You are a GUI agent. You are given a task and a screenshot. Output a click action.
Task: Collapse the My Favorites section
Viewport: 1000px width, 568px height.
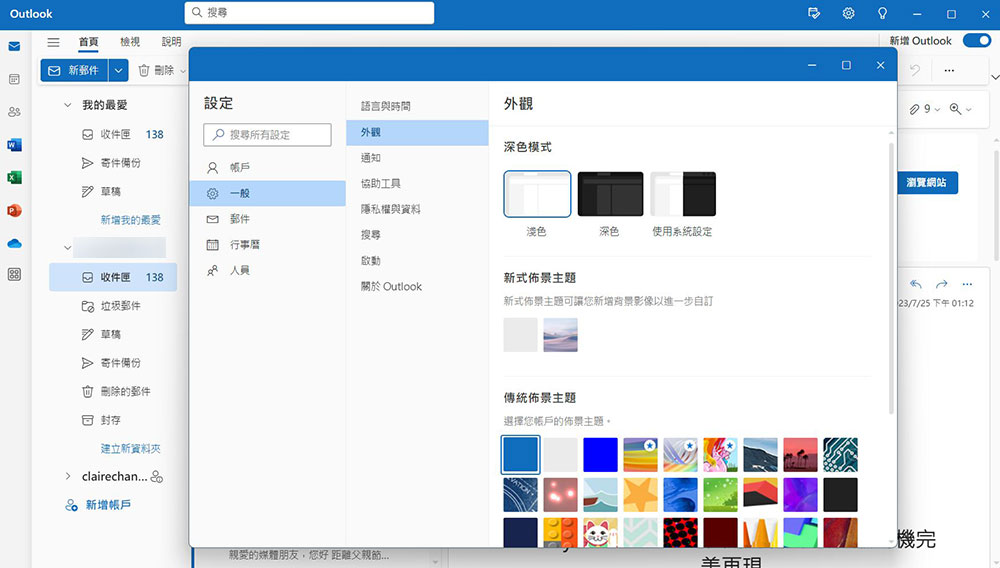[x=68, y=105]
